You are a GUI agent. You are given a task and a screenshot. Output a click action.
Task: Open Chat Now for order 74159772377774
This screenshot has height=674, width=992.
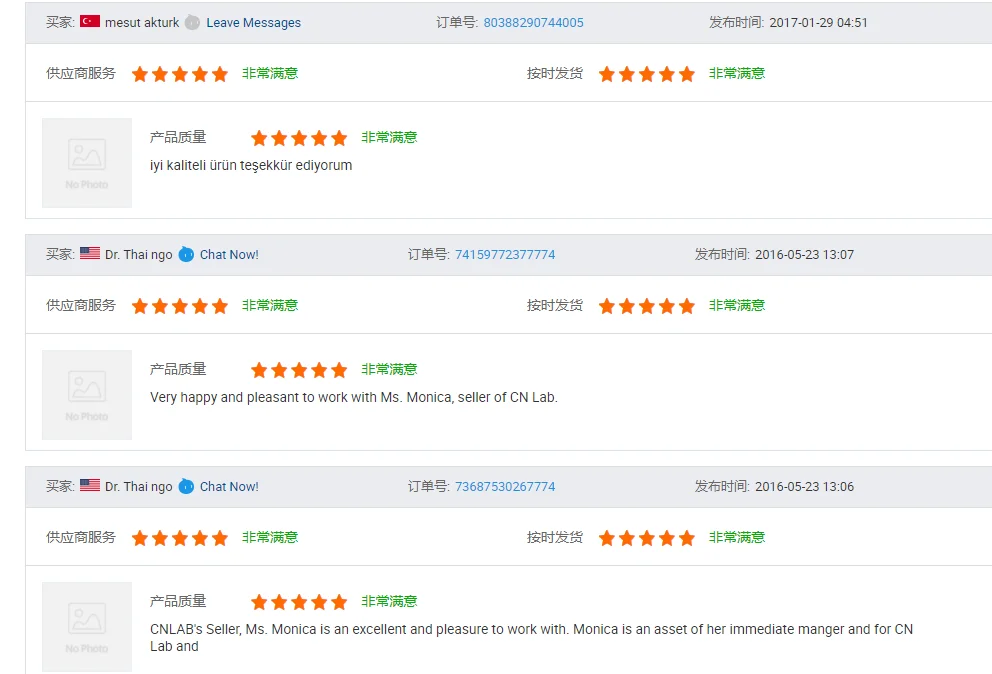pos(229,254)
